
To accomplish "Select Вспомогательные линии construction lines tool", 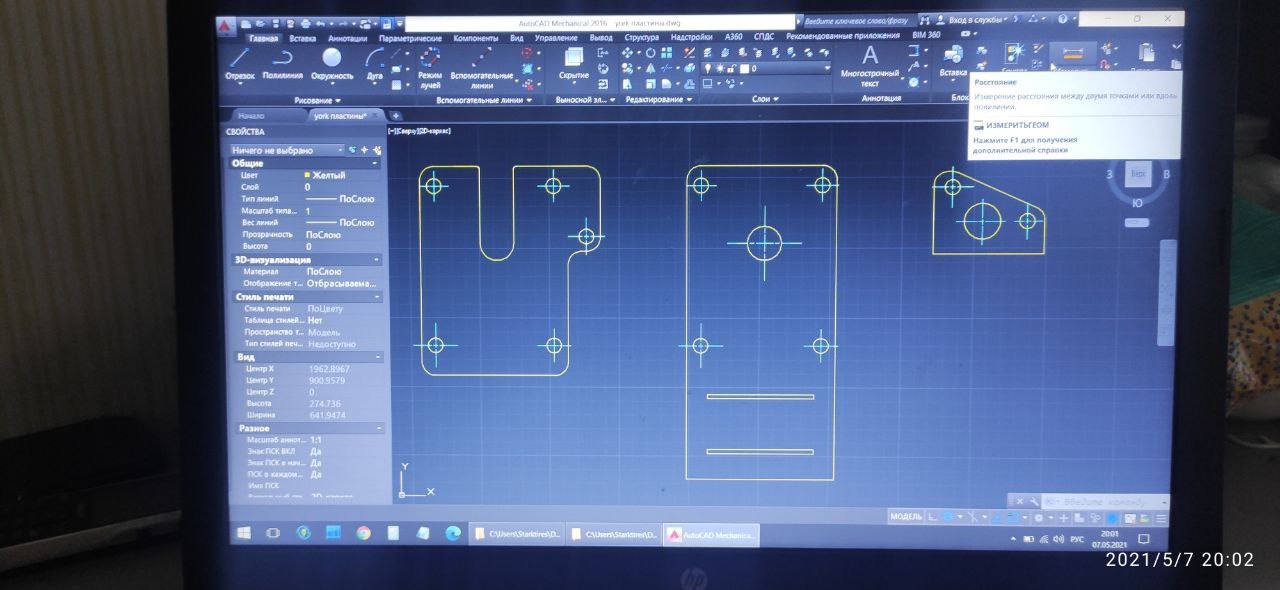I will click(x=482, y=68).
